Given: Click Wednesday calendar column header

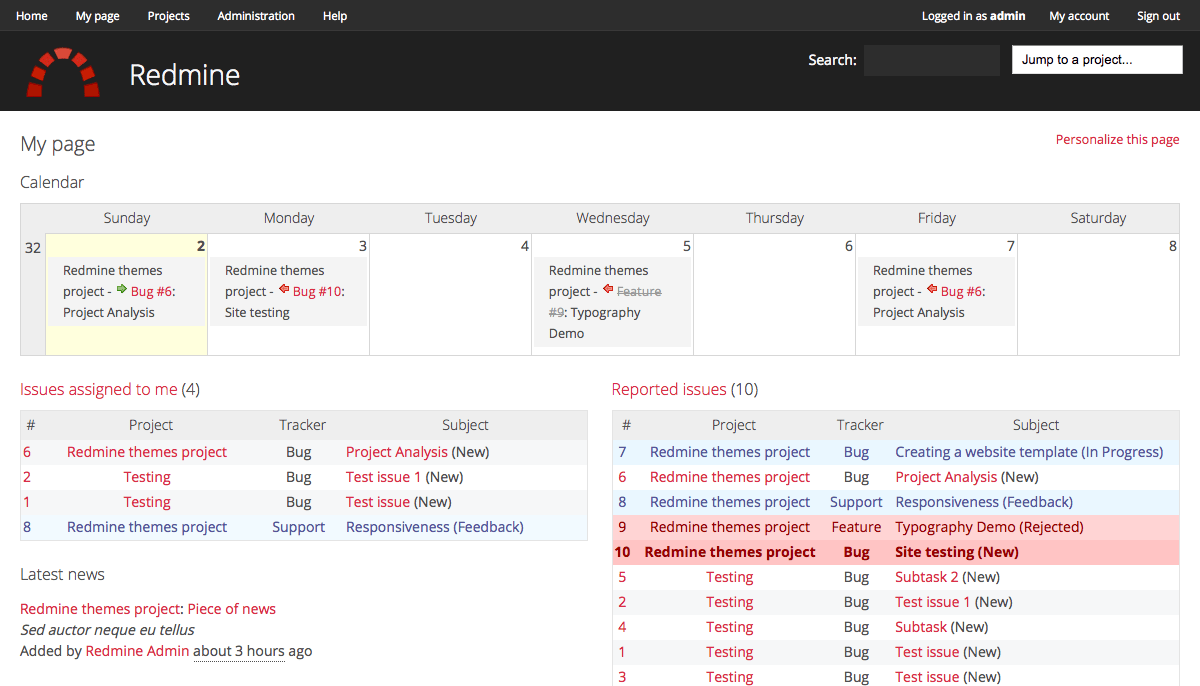Looking at the screenshot, I should [x=613, y=218].
